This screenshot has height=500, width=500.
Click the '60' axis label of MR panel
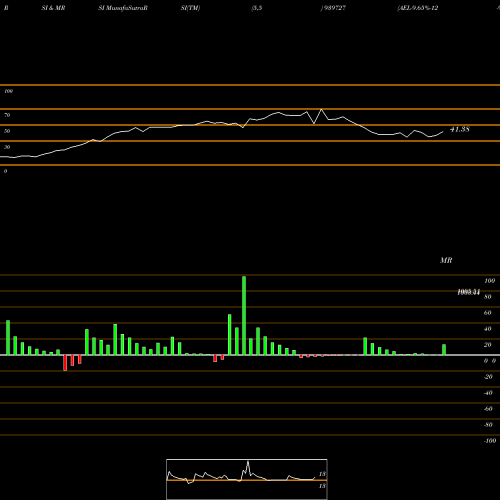point(488,313)
